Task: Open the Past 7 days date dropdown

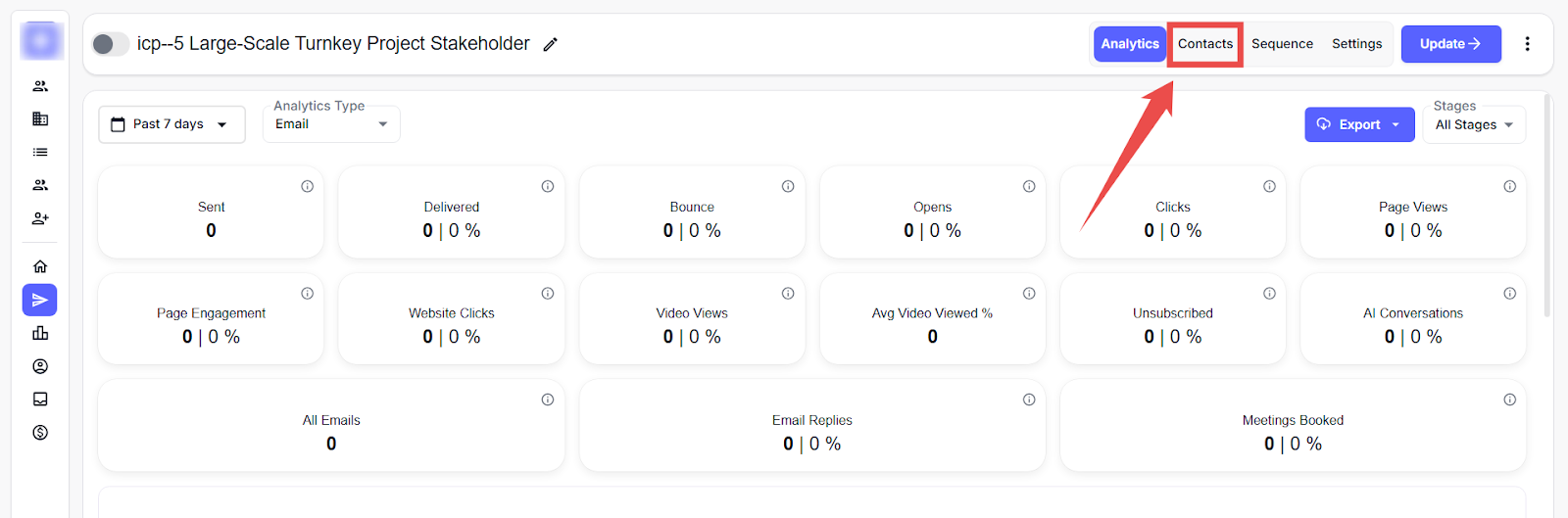Action: pos(171,124)
